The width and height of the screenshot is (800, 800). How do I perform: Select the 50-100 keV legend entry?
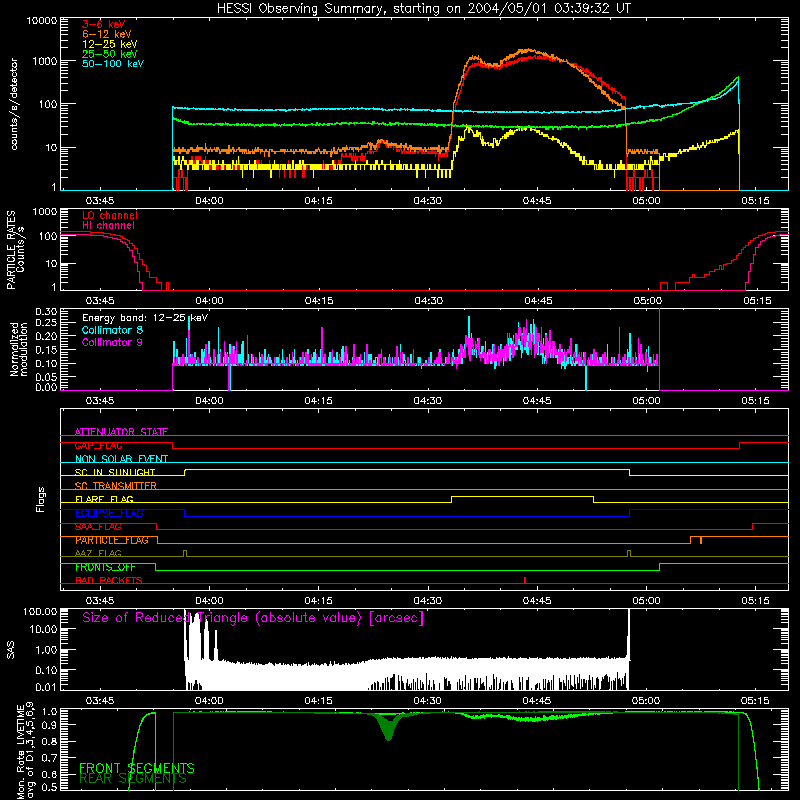(113, 64)
